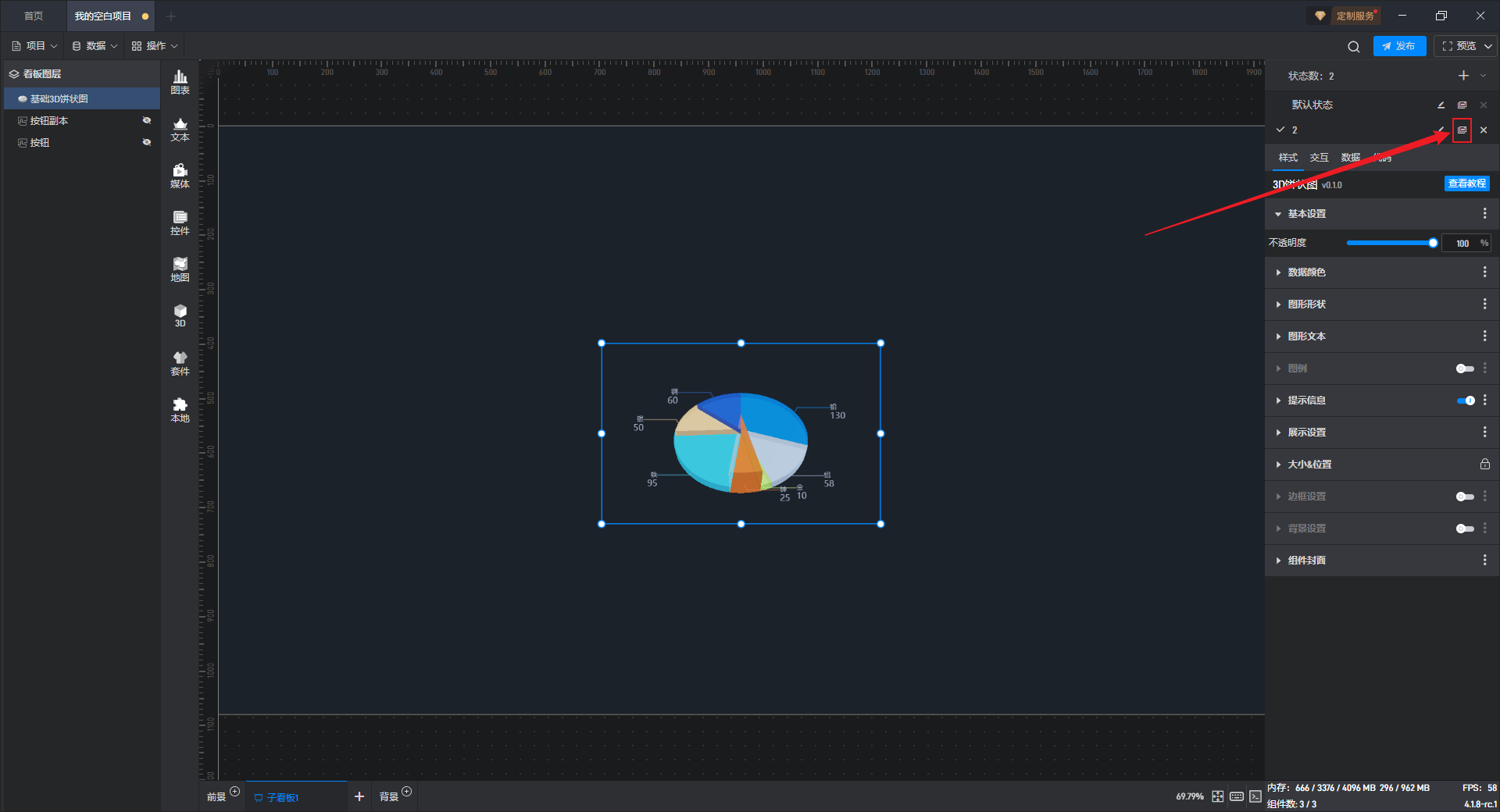Image resolution: width=1500 pixels, height=812 pixels.
Task: Open the 控件 (controls) component category
Action: [x=180, y=223]
